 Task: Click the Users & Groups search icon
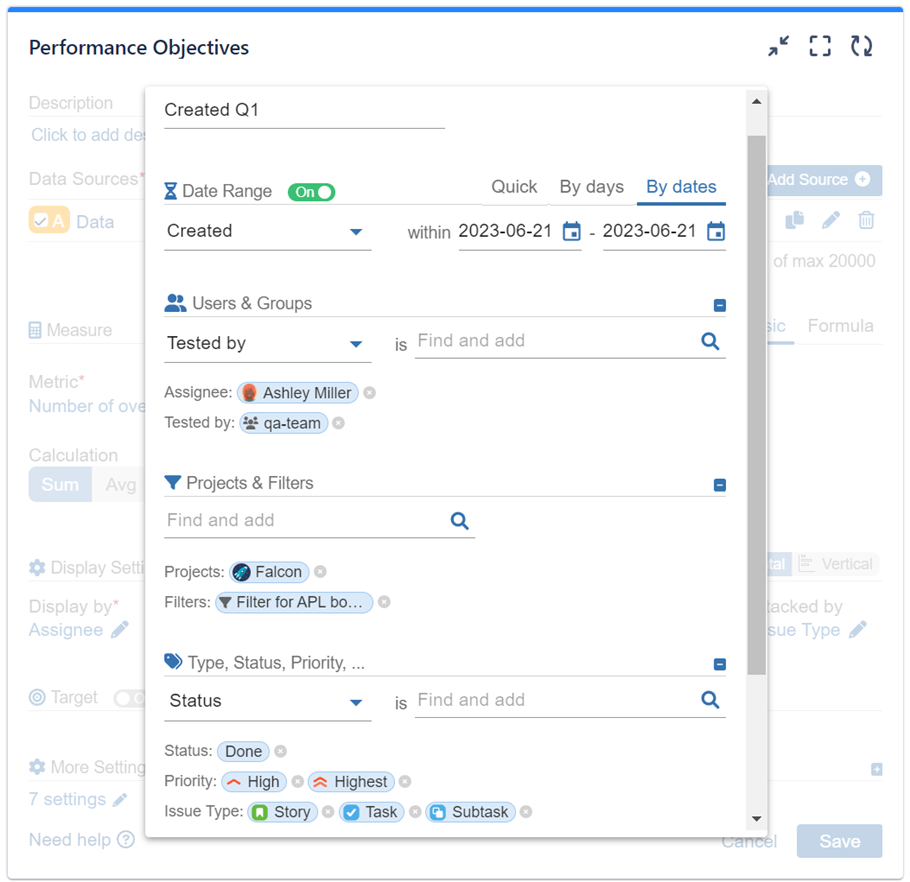coord(710,341)
